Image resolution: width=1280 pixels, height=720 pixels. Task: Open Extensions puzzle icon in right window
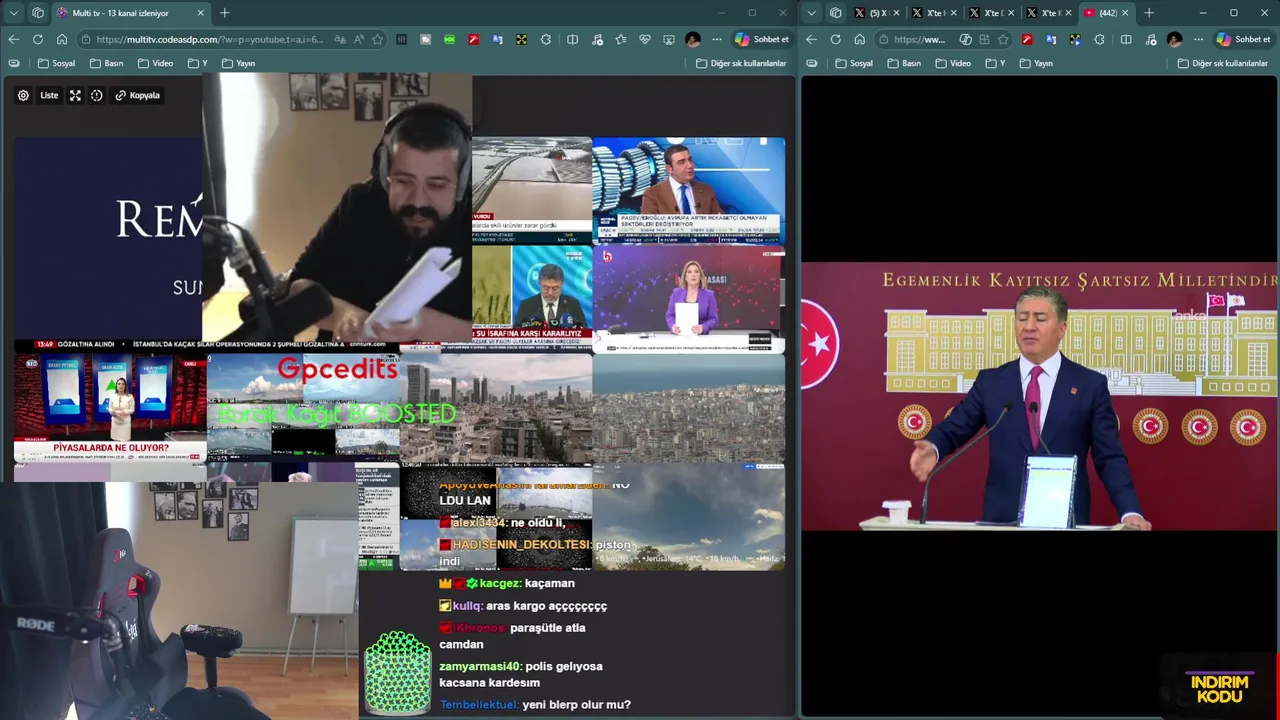(1100, 39)
